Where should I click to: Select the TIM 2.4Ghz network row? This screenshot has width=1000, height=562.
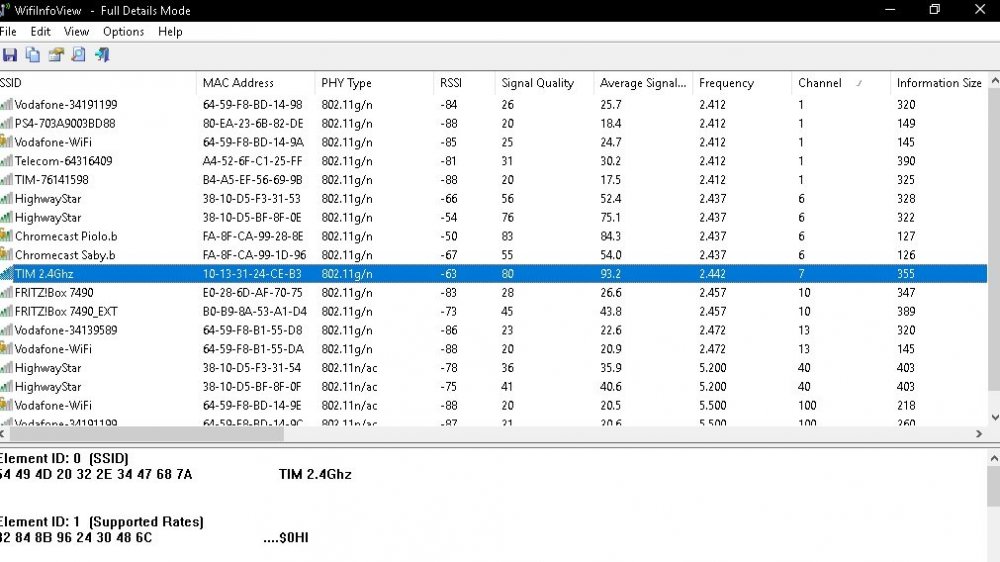[494, 274]
